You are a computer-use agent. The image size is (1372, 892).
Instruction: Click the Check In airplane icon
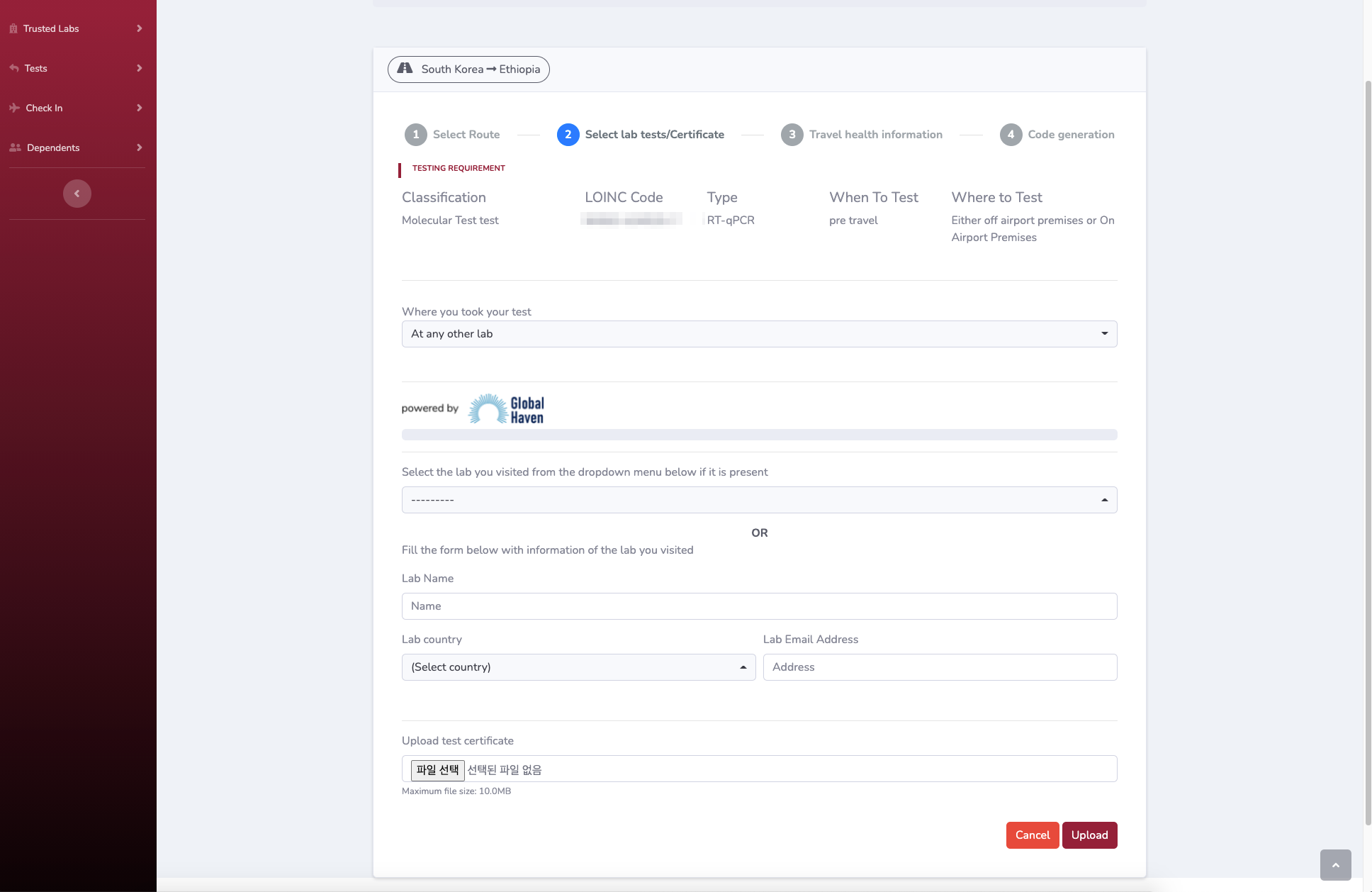14,108
